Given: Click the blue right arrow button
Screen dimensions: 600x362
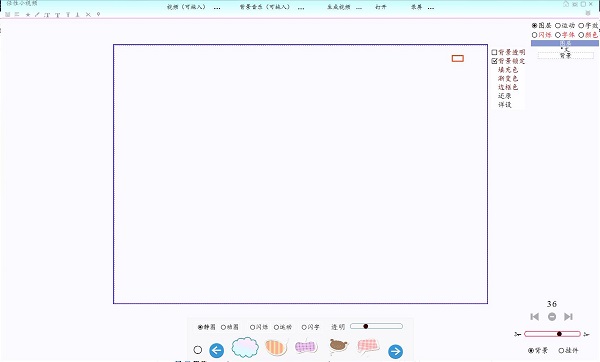Looking at the screenshot, I should point(395,351).
